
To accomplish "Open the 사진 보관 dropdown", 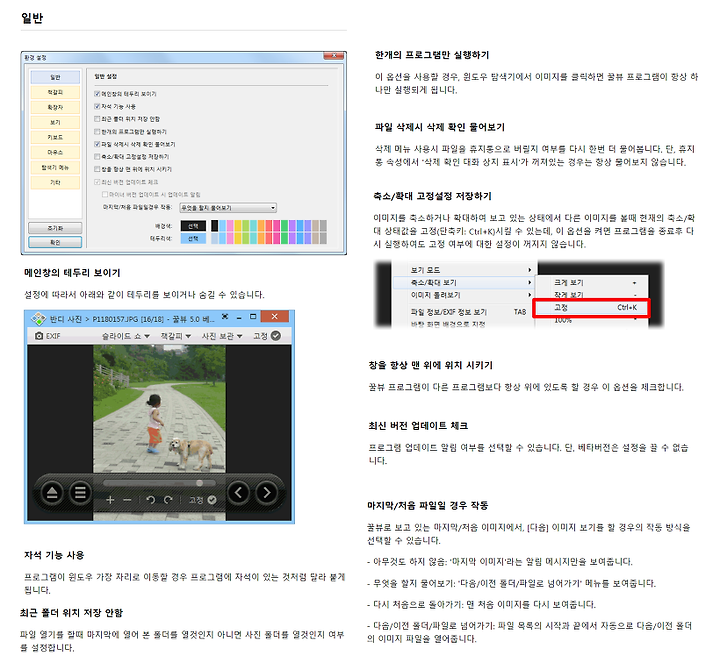I will (222, 336).
